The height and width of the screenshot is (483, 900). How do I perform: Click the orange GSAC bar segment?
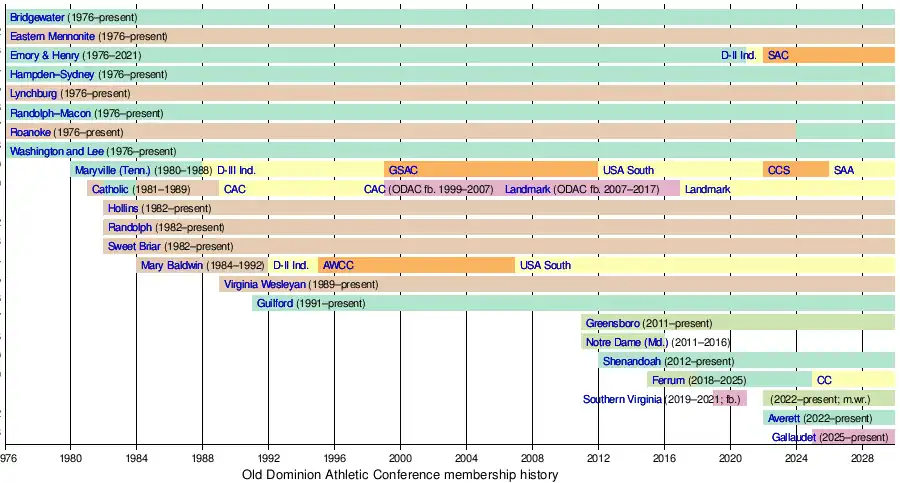point(490,170)
